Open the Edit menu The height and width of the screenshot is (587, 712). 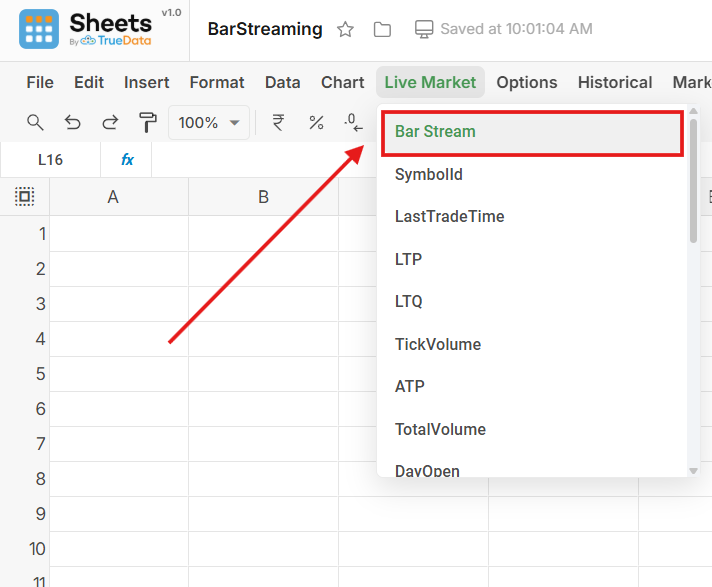89,82
